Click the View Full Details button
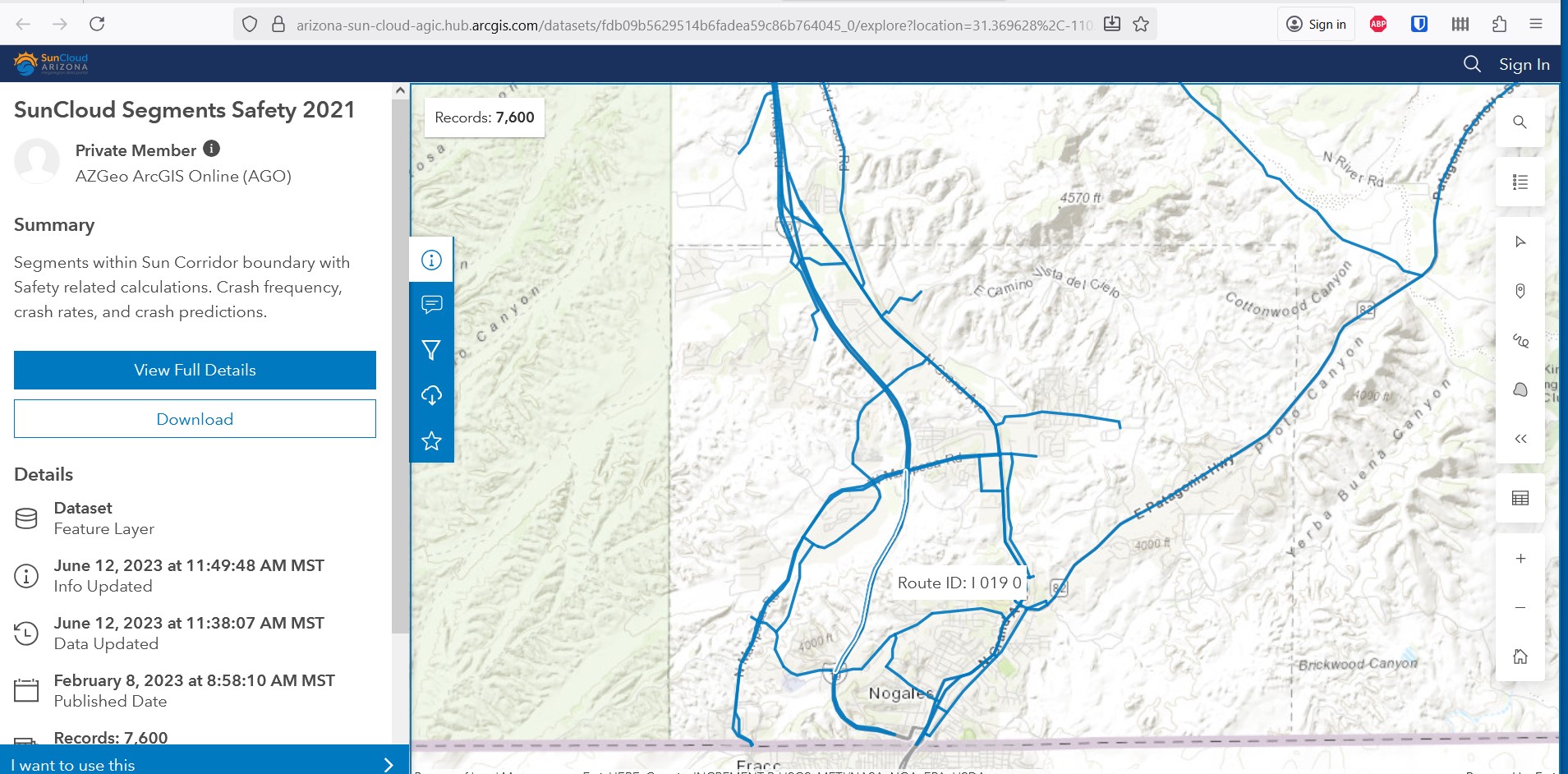The height and width of the screenshot is (774, 1568). [x=195, y=370]
